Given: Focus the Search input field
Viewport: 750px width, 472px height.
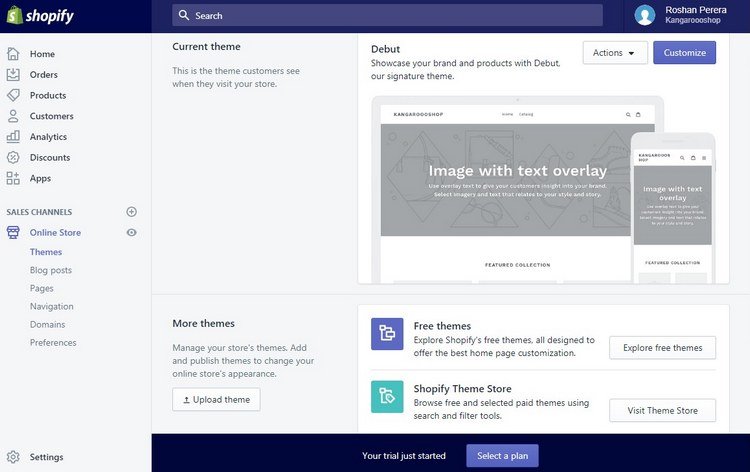Looking at the screenshot, I should (x=387, y=15).
